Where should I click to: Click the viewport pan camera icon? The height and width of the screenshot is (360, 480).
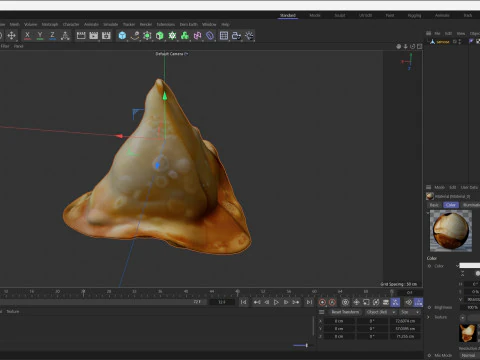tap(399, 46)
